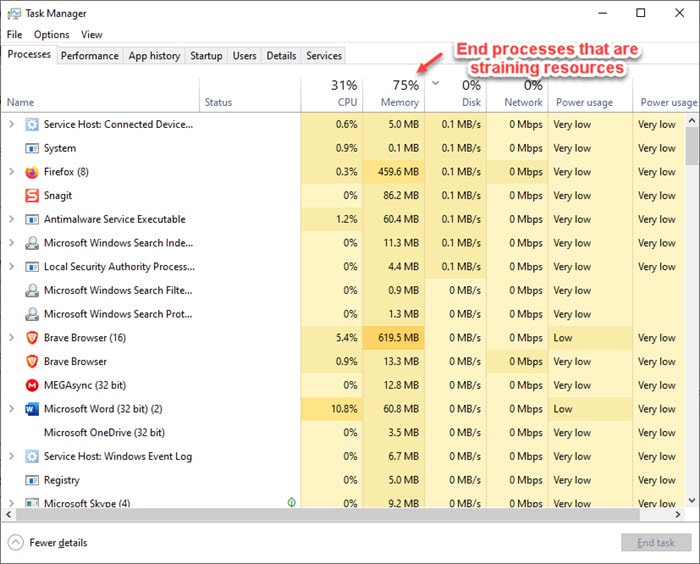700x564 pixels.
Task: Open the File menu
Action: (14, 34)
